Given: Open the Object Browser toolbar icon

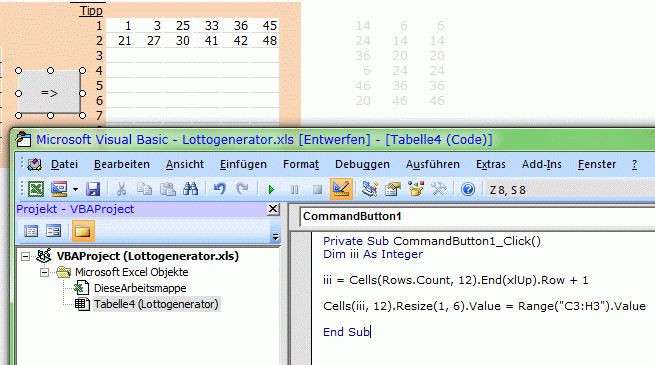Looking at the screenshot, I should coord(416,190).
